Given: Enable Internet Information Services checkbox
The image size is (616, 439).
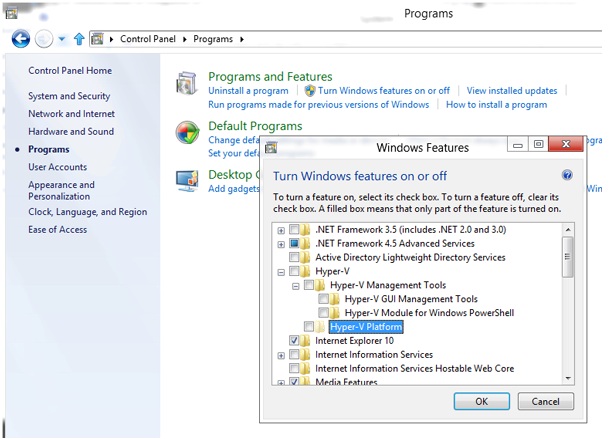Looking at the screenshot, I should tap(294, 355).
